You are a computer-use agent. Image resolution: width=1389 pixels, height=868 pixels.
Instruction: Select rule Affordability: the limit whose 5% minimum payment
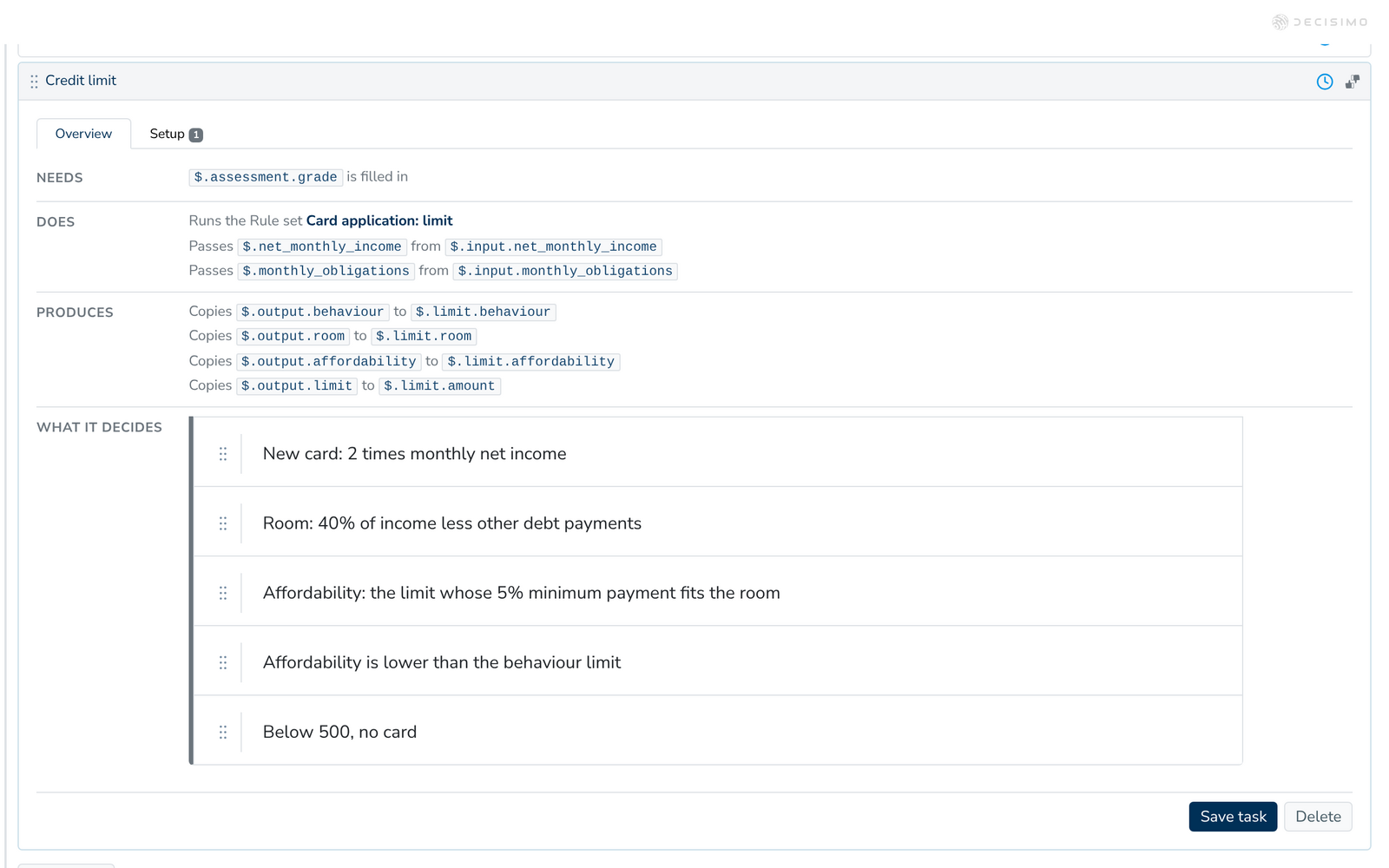tap(718, 591)
